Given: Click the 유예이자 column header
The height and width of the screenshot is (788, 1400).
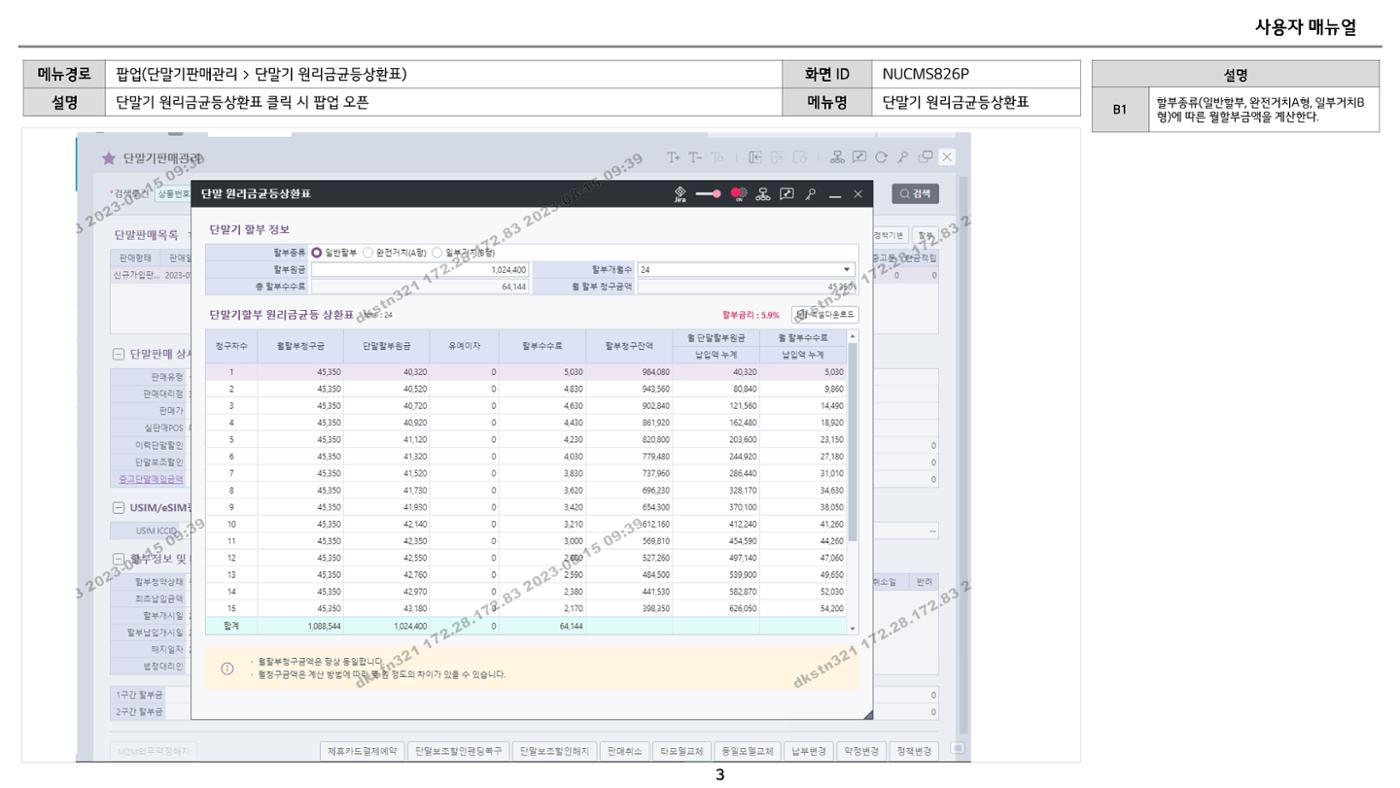Looking at the screenshot, I should 464,346.
